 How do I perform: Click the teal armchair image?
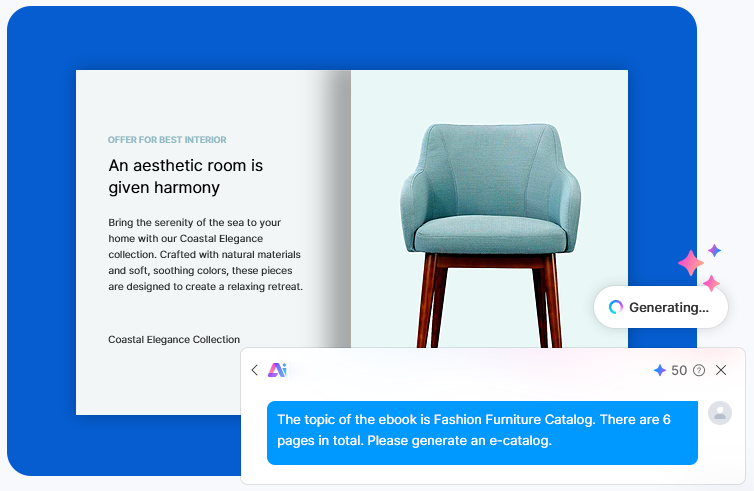490,235
